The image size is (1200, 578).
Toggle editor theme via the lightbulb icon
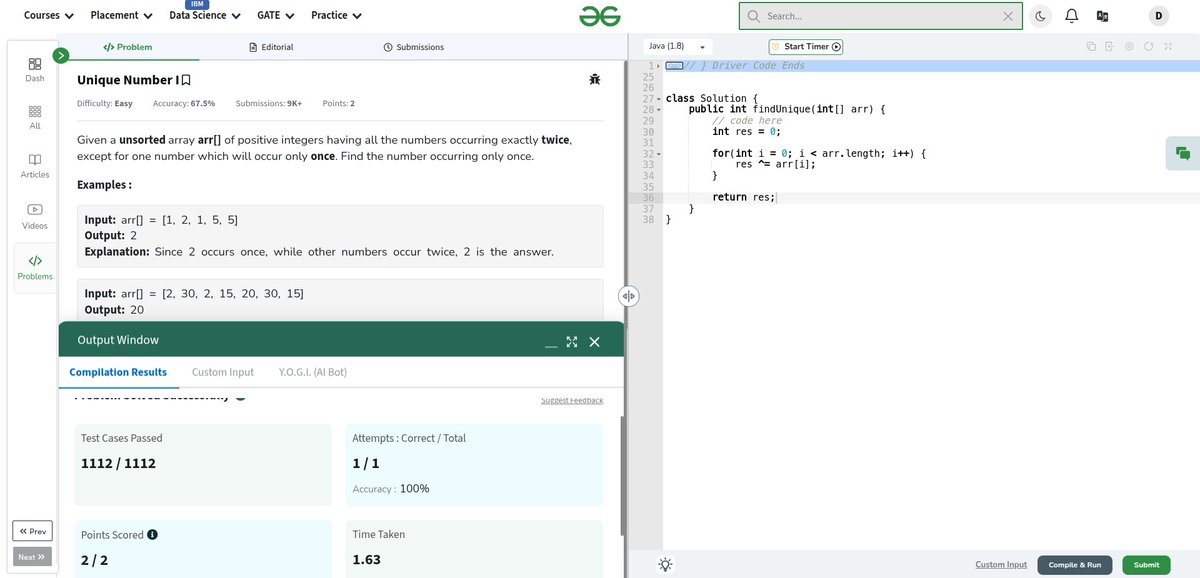click(x=665, y=564)
